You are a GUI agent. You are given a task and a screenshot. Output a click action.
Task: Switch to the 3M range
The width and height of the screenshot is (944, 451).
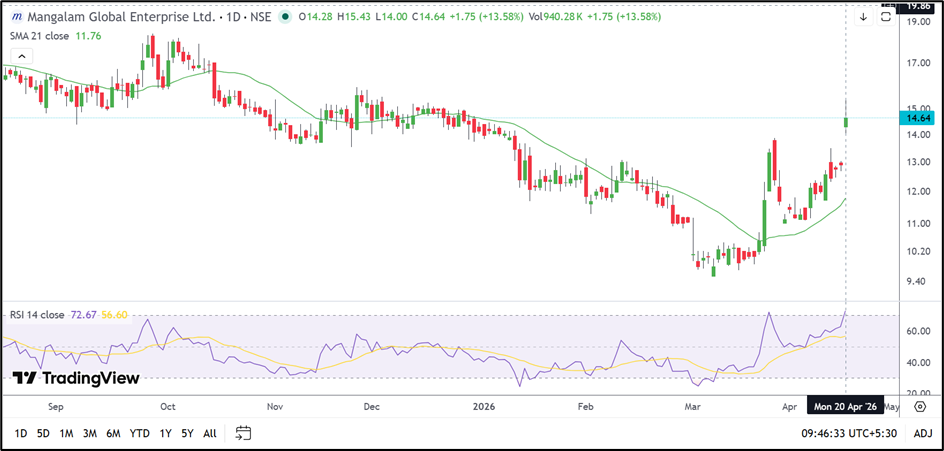tap(90, 433)
